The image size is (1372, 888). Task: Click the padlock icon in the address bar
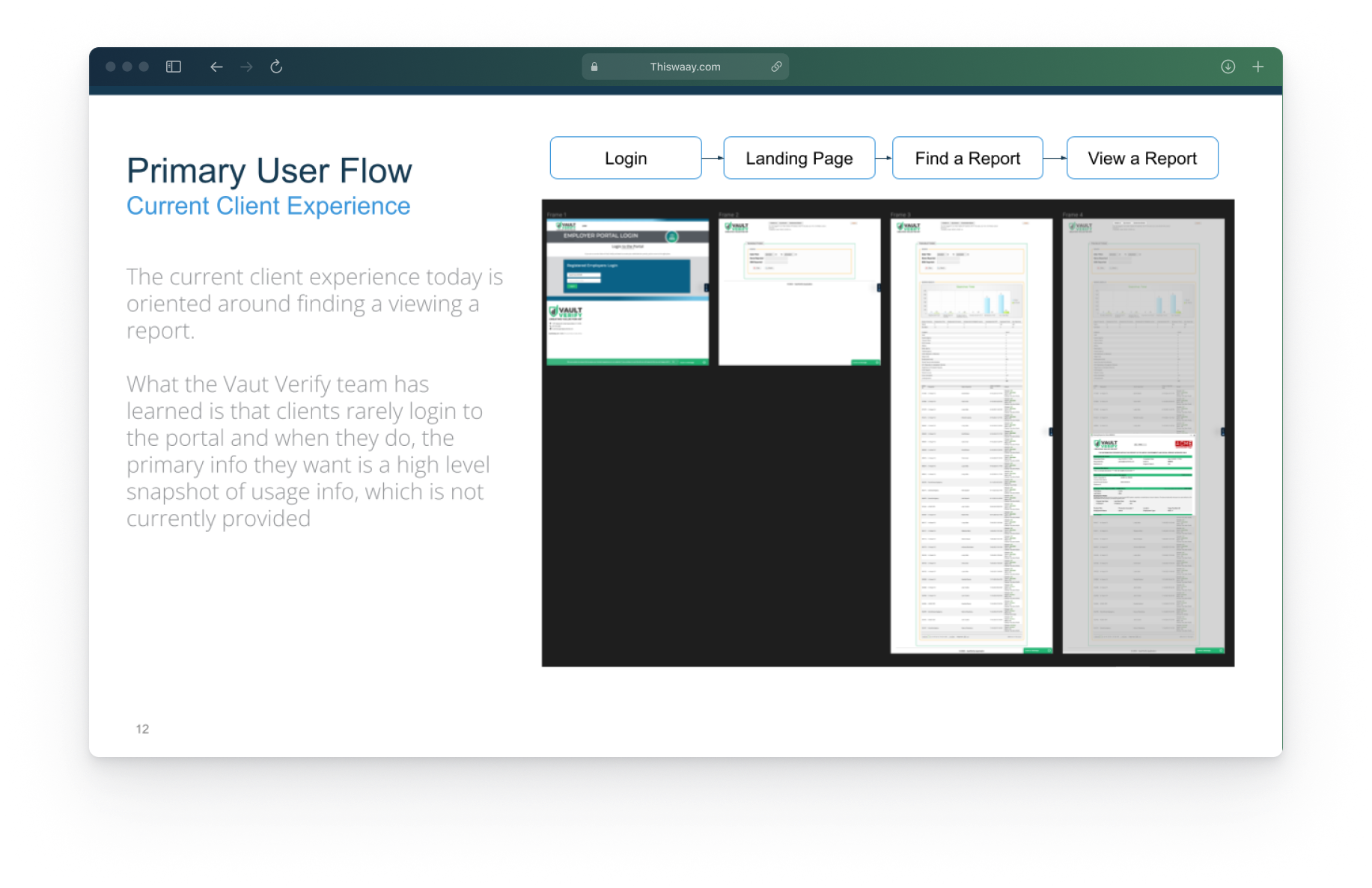coord(594,67)
